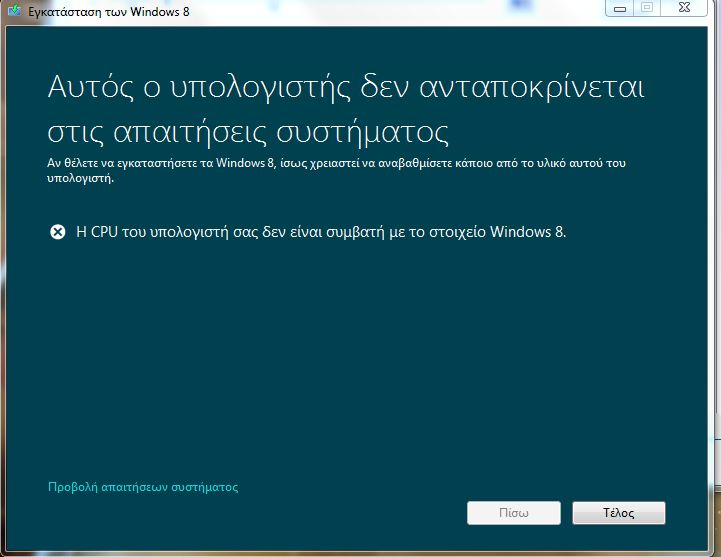Close the Windows 8 setup window
721x557 pixels.
[684, 8]
